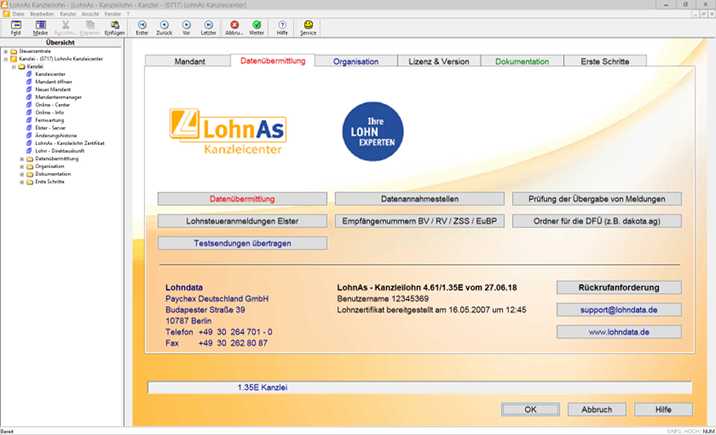Open the ? help menu
This screenshot has width=716, height=435.
click(128, 14)
